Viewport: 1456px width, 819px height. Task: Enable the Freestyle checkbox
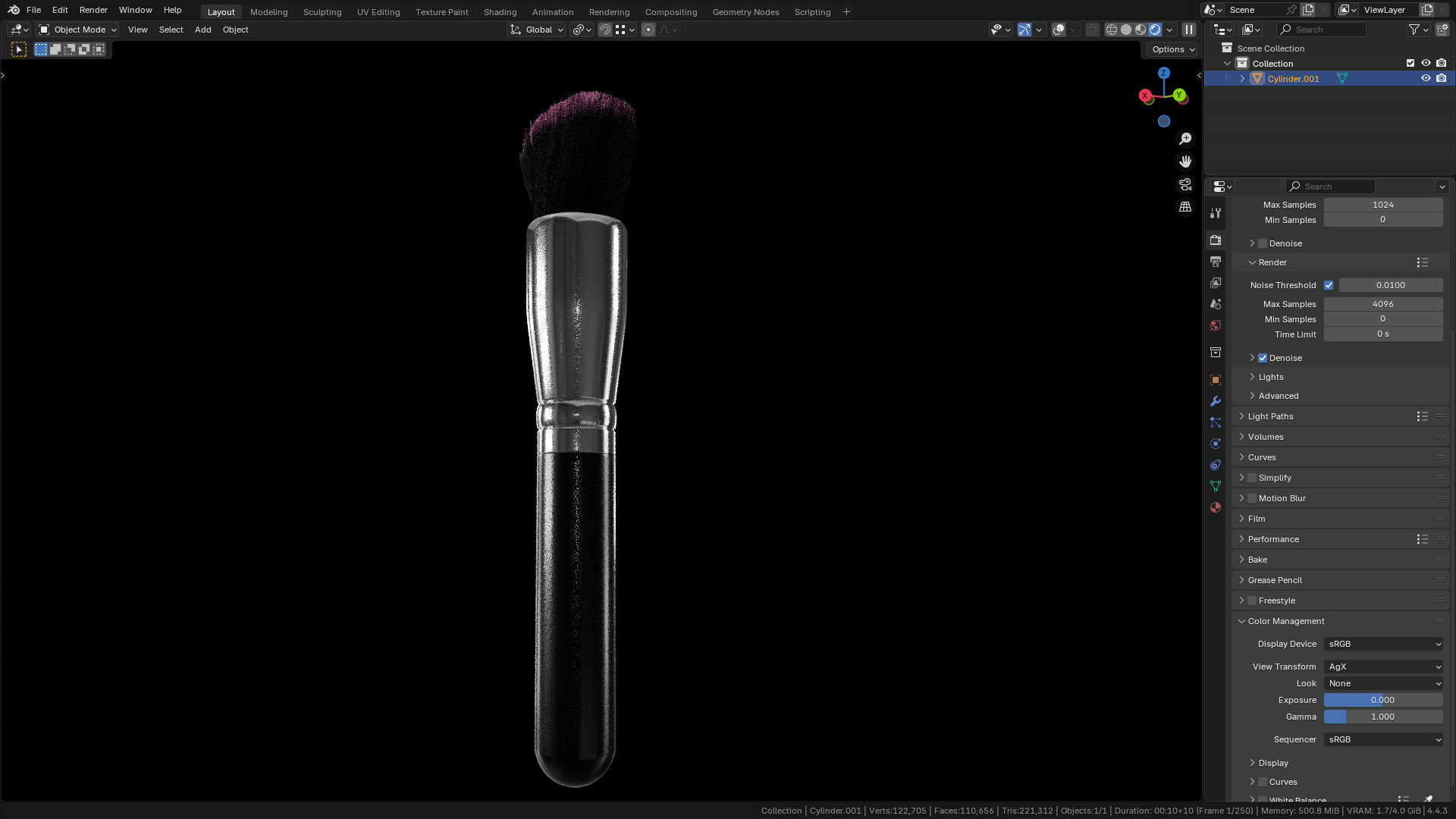(x=1252, y=601)
